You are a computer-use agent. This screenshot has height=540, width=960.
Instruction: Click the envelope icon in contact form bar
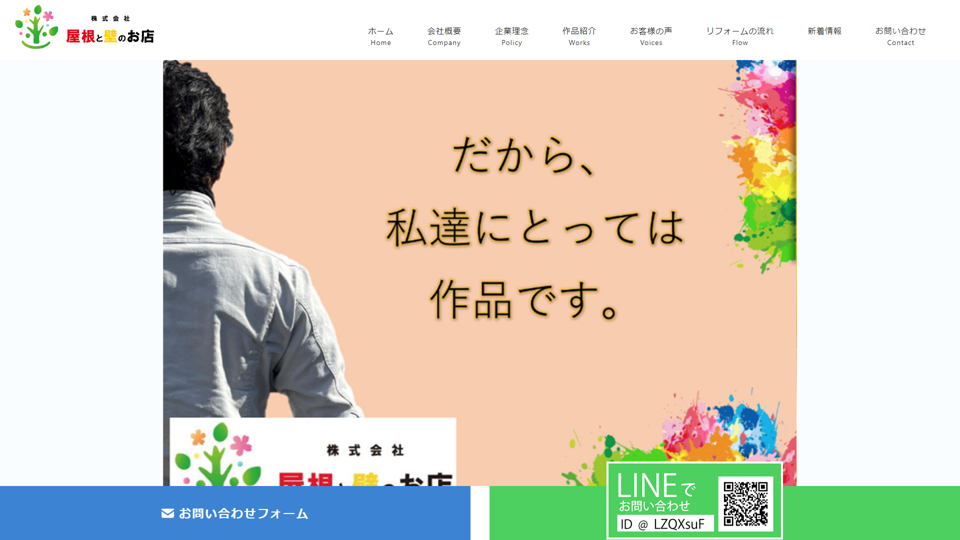pyautogui.click(x=167, y=513)
